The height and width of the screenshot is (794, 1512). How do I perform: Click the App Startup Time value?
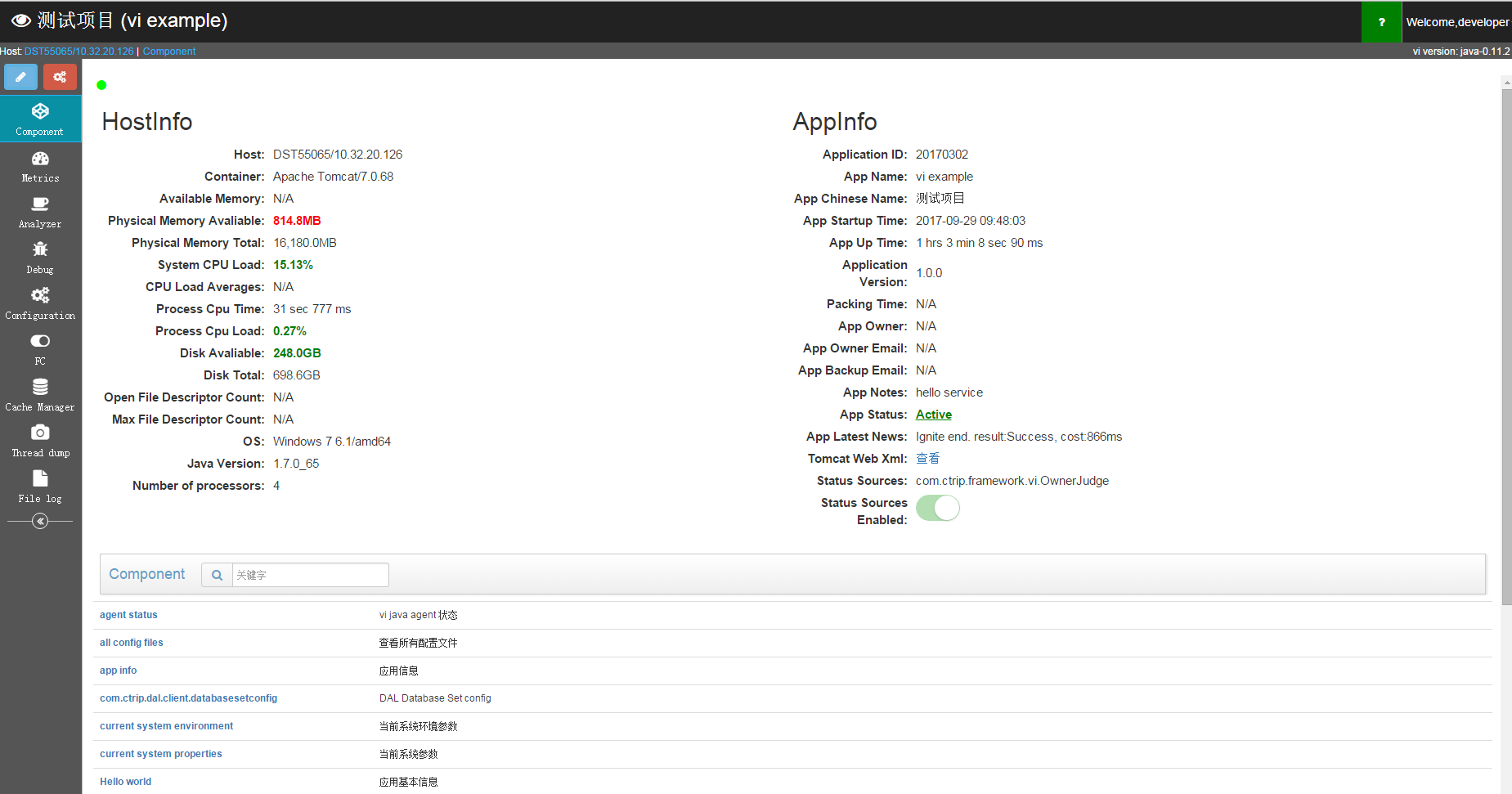pyautogui.click(x=971, y=221)
